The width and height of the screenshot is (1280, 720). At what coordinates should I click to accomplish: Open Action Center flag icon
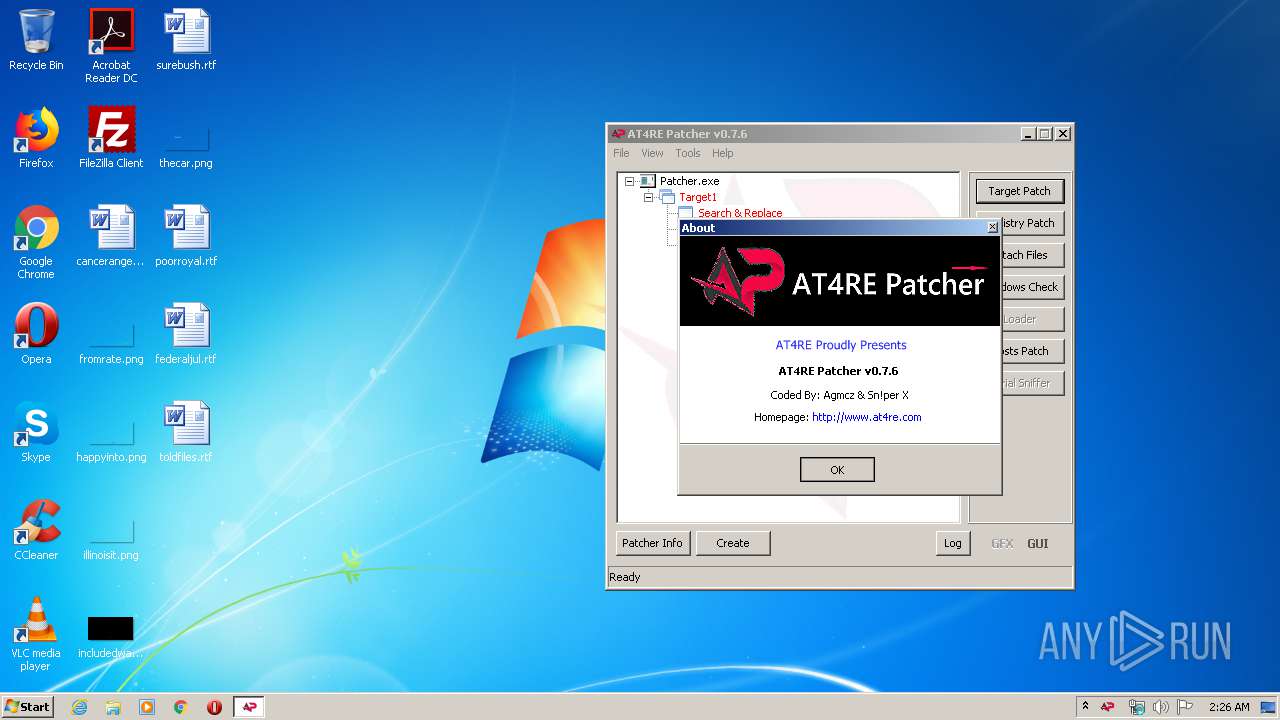point(1185,707)
